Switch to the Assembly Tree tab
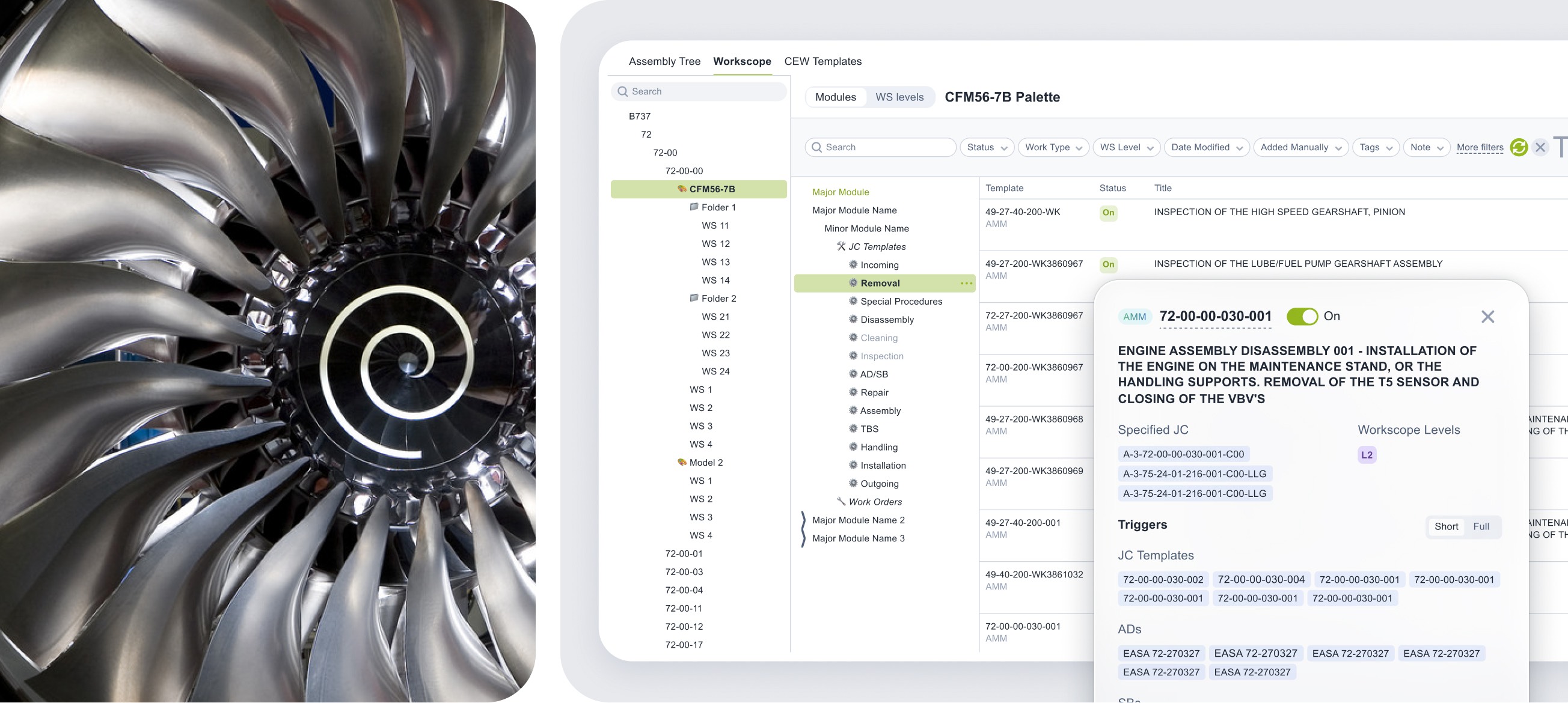This screenshot has height=703, width=1568. click(x=664, y=61)
